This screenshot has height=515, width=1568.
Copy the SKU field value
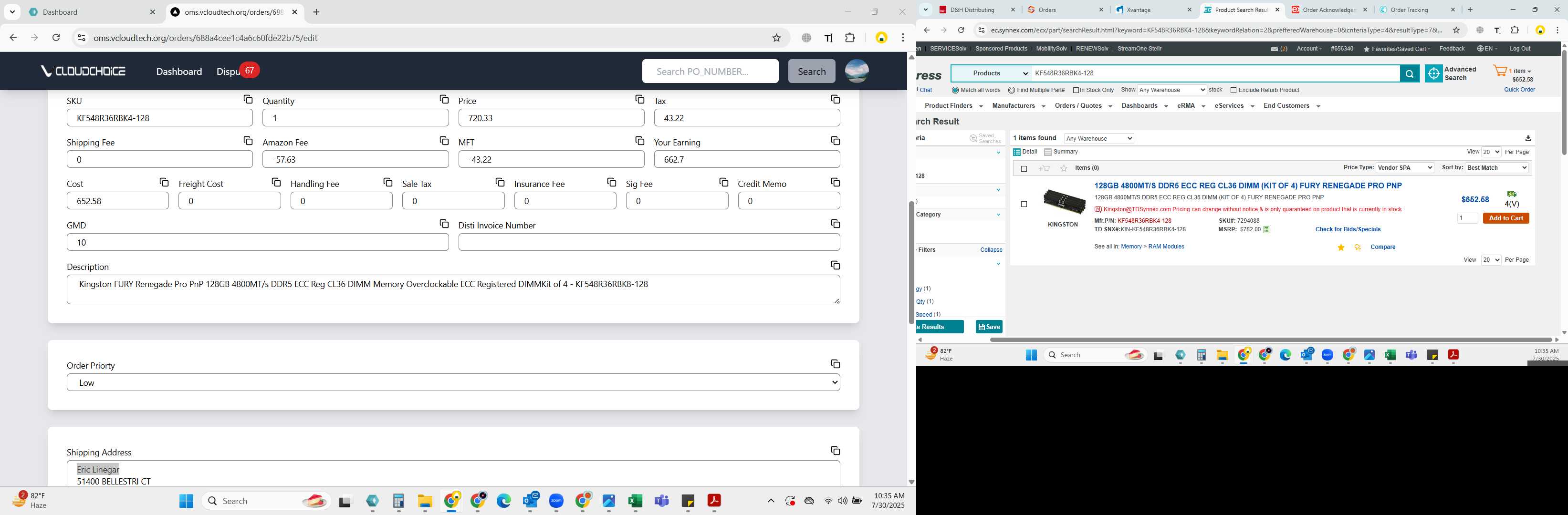[248, 99]
